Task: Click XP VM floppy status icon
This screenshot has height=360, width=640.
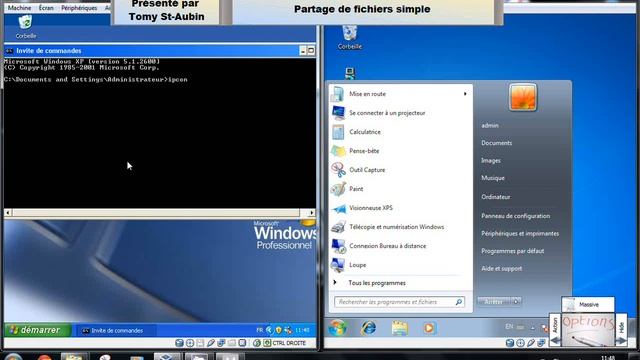Action: (200, 343)
